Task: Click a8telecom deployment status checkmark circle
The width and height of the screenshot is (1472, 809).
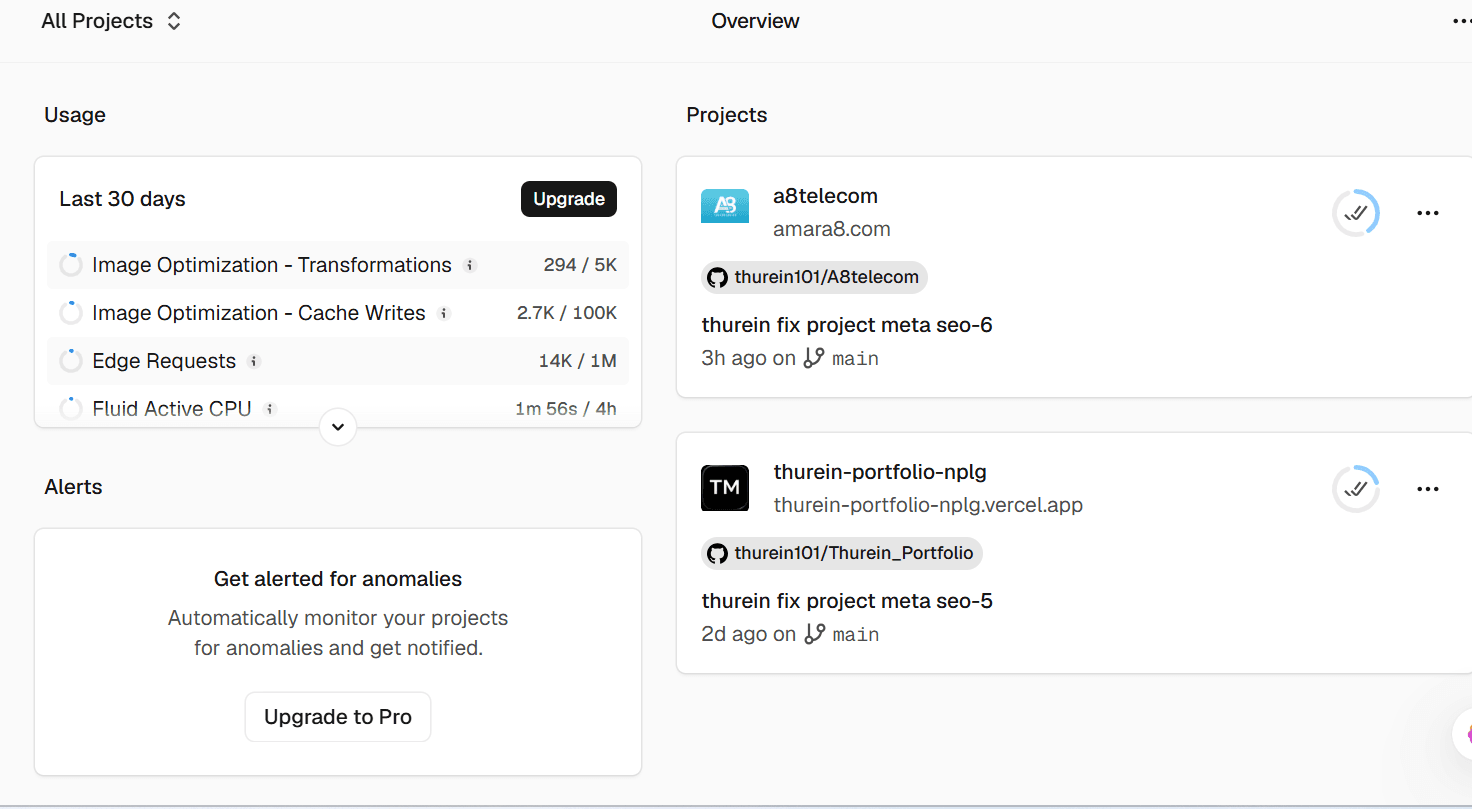Action: (1356, 213)
